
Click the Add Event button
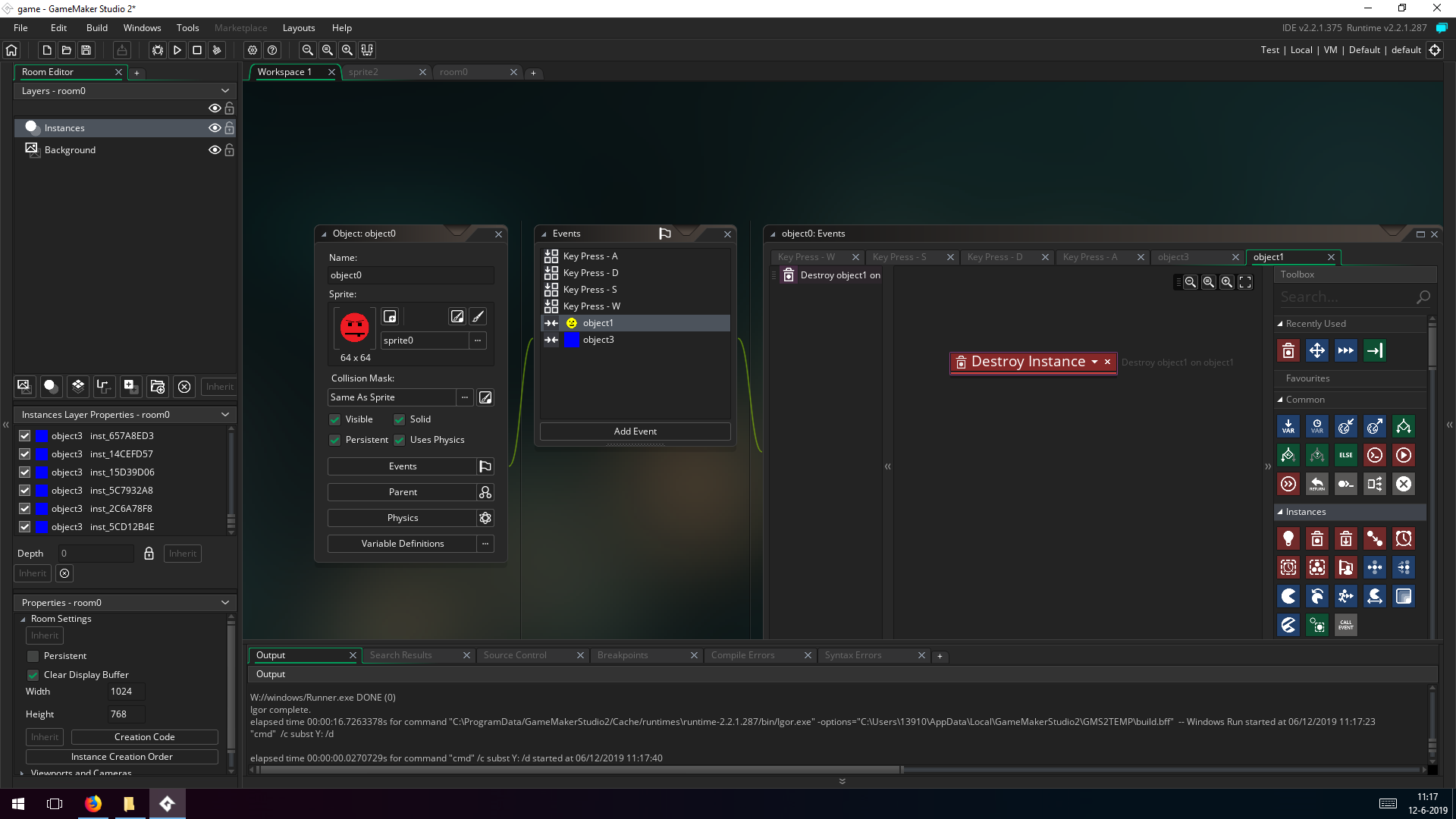[x=635, y=431]
